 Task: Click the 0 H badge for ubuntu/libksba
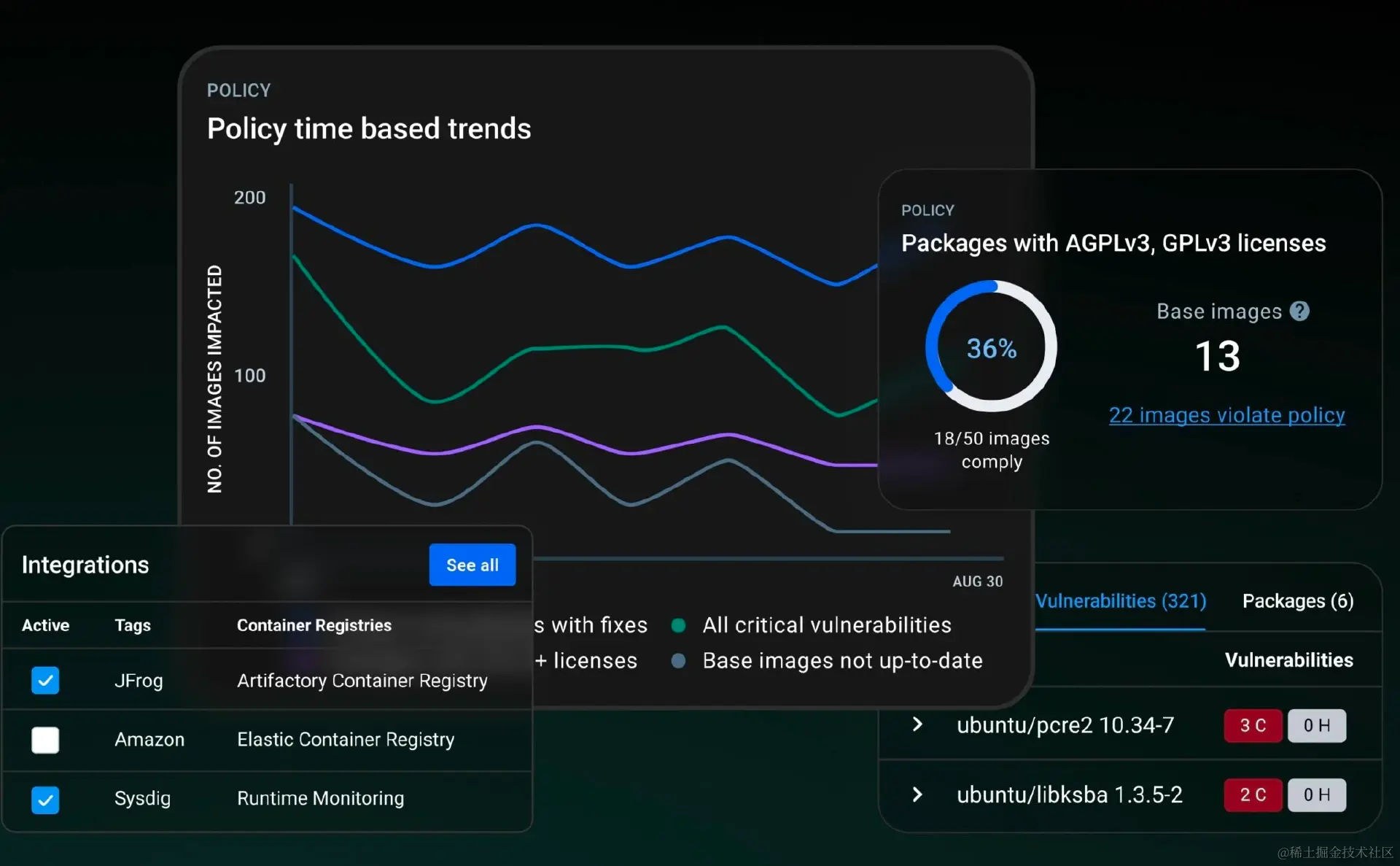[1316, 795]
